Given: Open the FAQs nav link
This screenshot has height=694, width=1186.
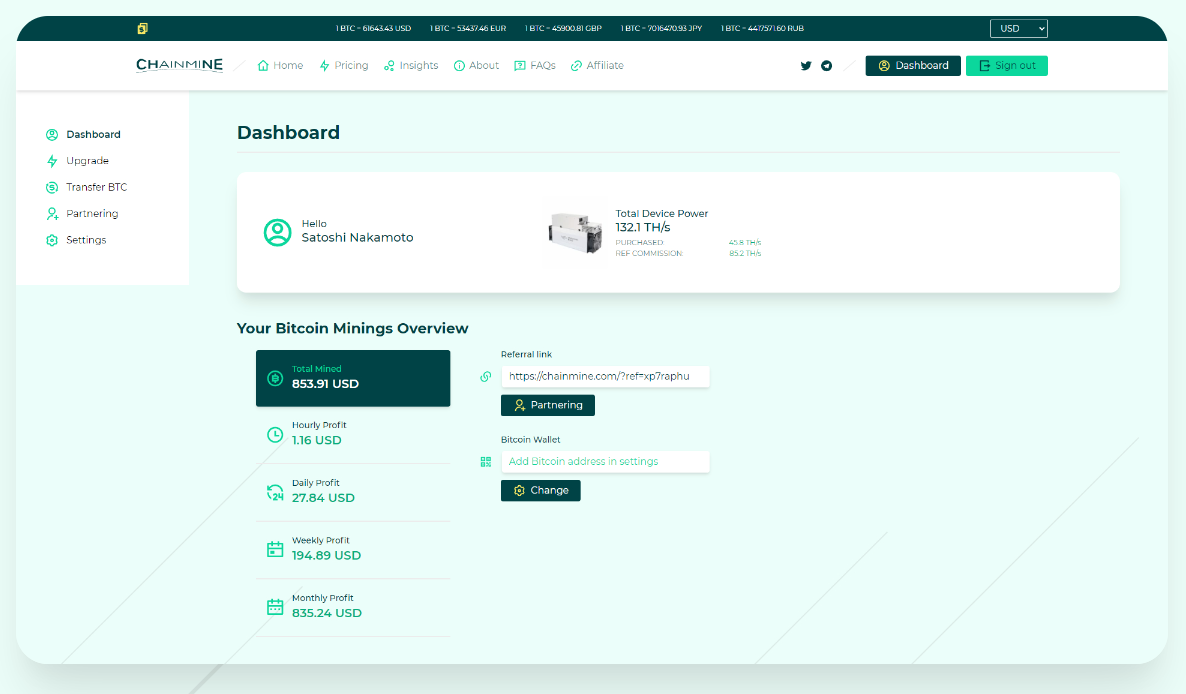Looking at the screenshot, I should (535, 66).
